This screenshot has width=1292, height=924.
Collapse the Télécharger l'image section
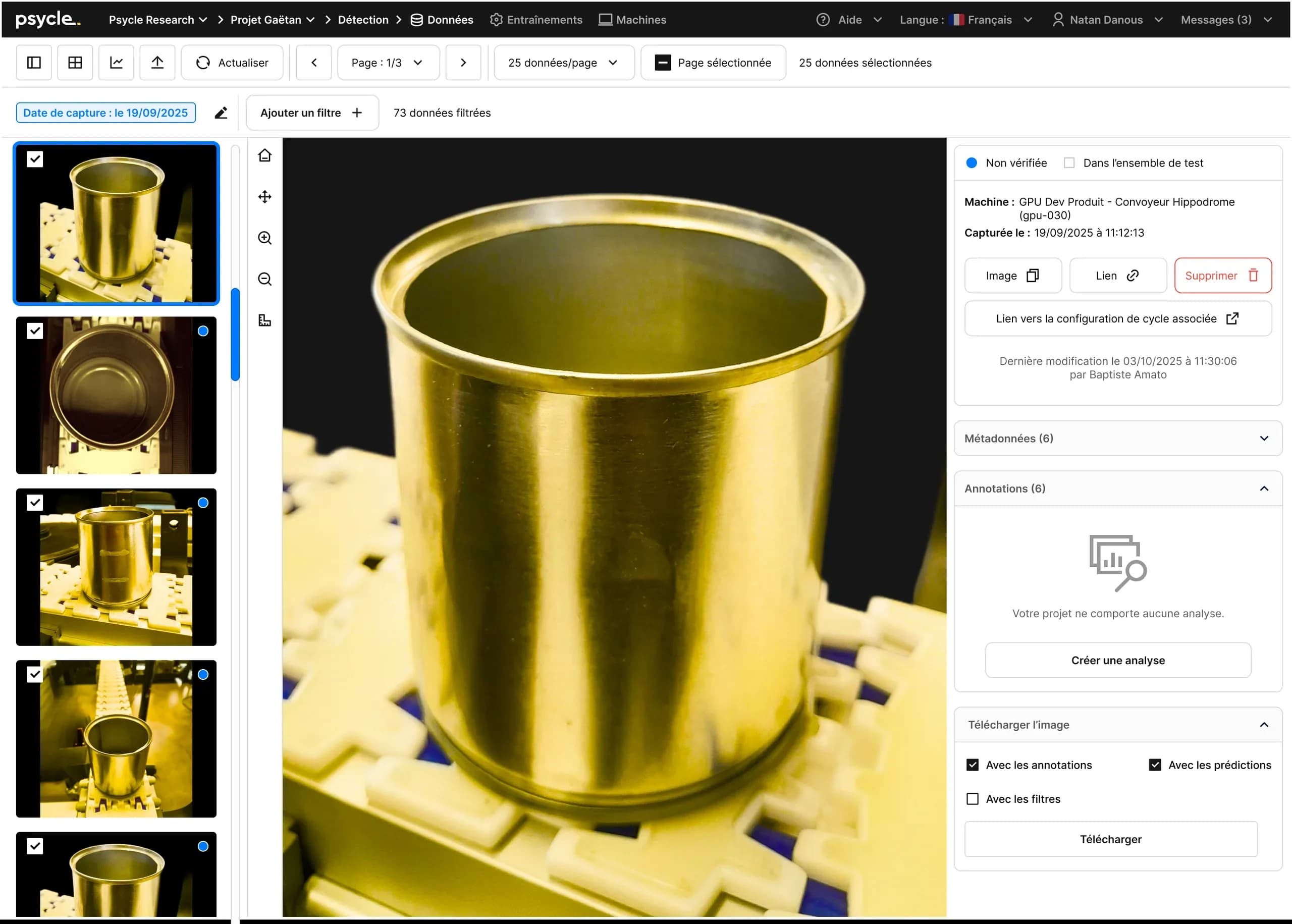point(1118,725)
